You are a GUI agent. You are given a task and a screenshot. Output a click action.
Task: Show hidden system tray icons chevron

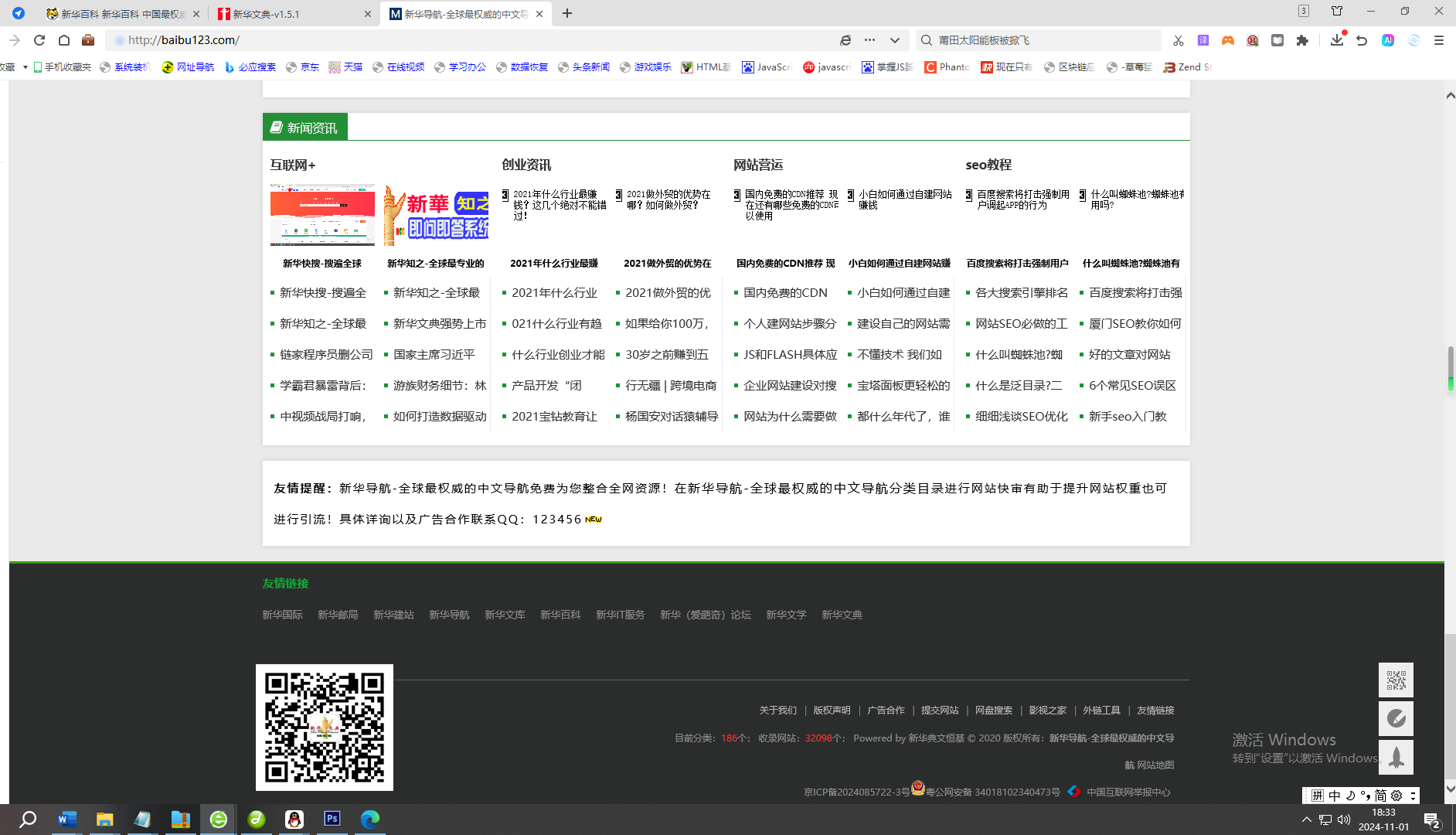point(1306,820)
